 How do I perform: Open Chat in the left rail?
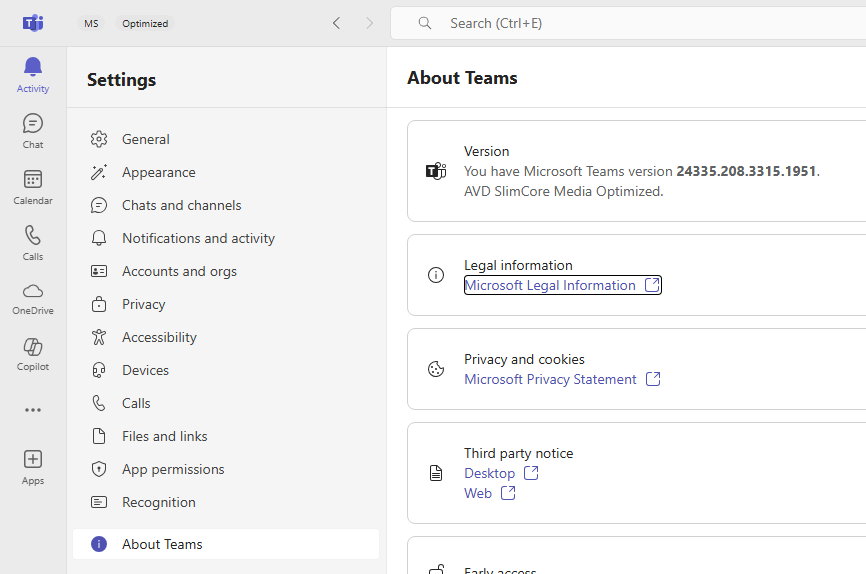pyautogui.click(x=33, y=130)
